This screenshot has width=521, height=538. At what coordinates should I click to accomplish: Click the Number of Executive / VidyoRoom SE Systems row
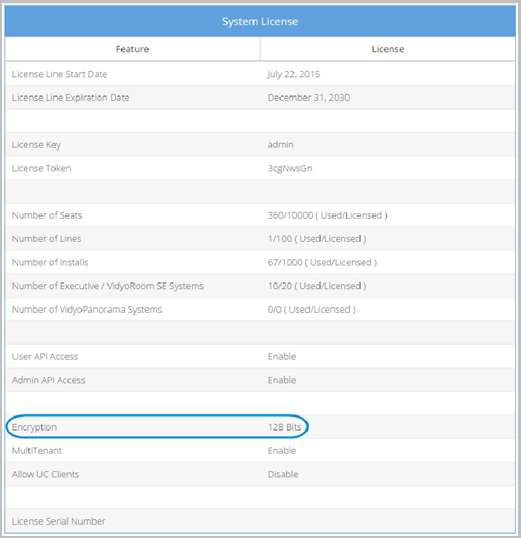click(x=260, y=286)
